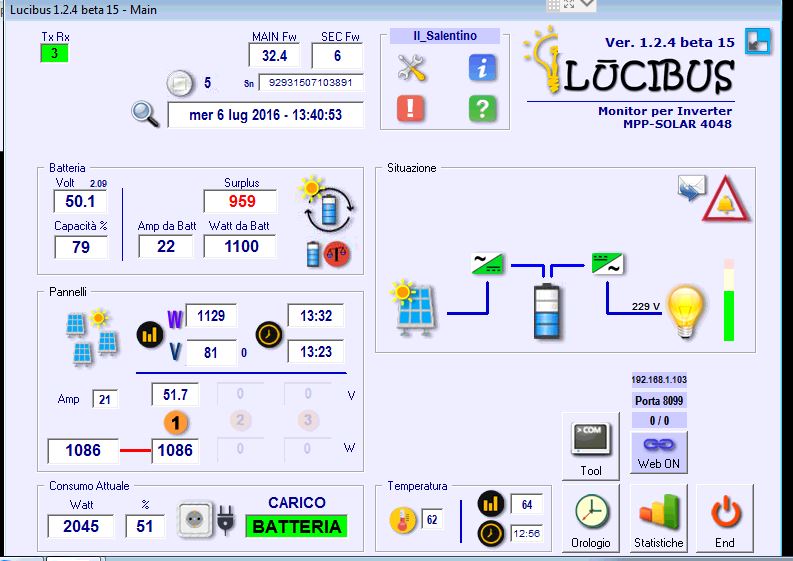This screenshot has height=561, width=793.
Task: Click the time field 13:23
Action: (316, 352)
